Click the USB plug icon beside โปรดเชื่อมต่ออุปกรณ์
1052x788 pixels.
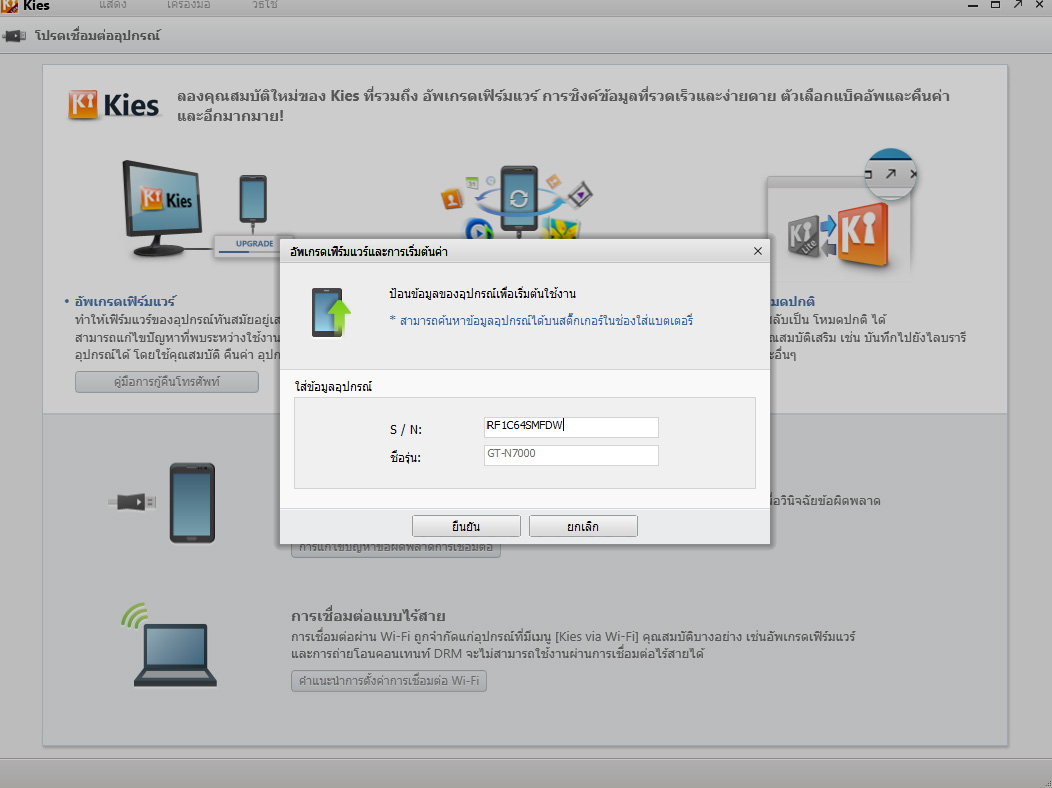[x=14, y=36]
